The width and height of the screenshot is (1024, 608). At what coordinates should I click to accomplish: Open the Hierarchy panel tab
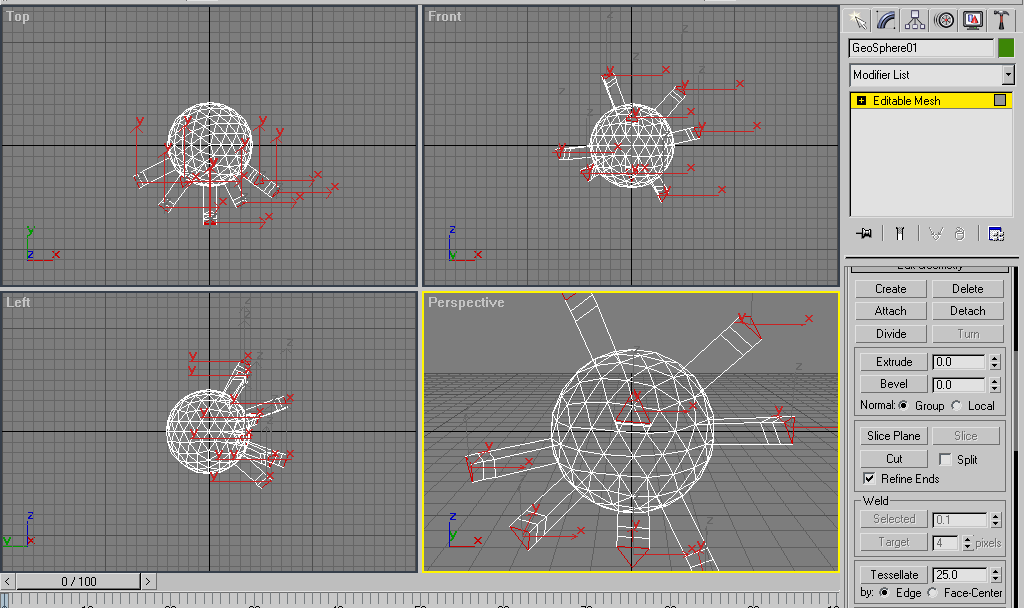coord(915,20)
